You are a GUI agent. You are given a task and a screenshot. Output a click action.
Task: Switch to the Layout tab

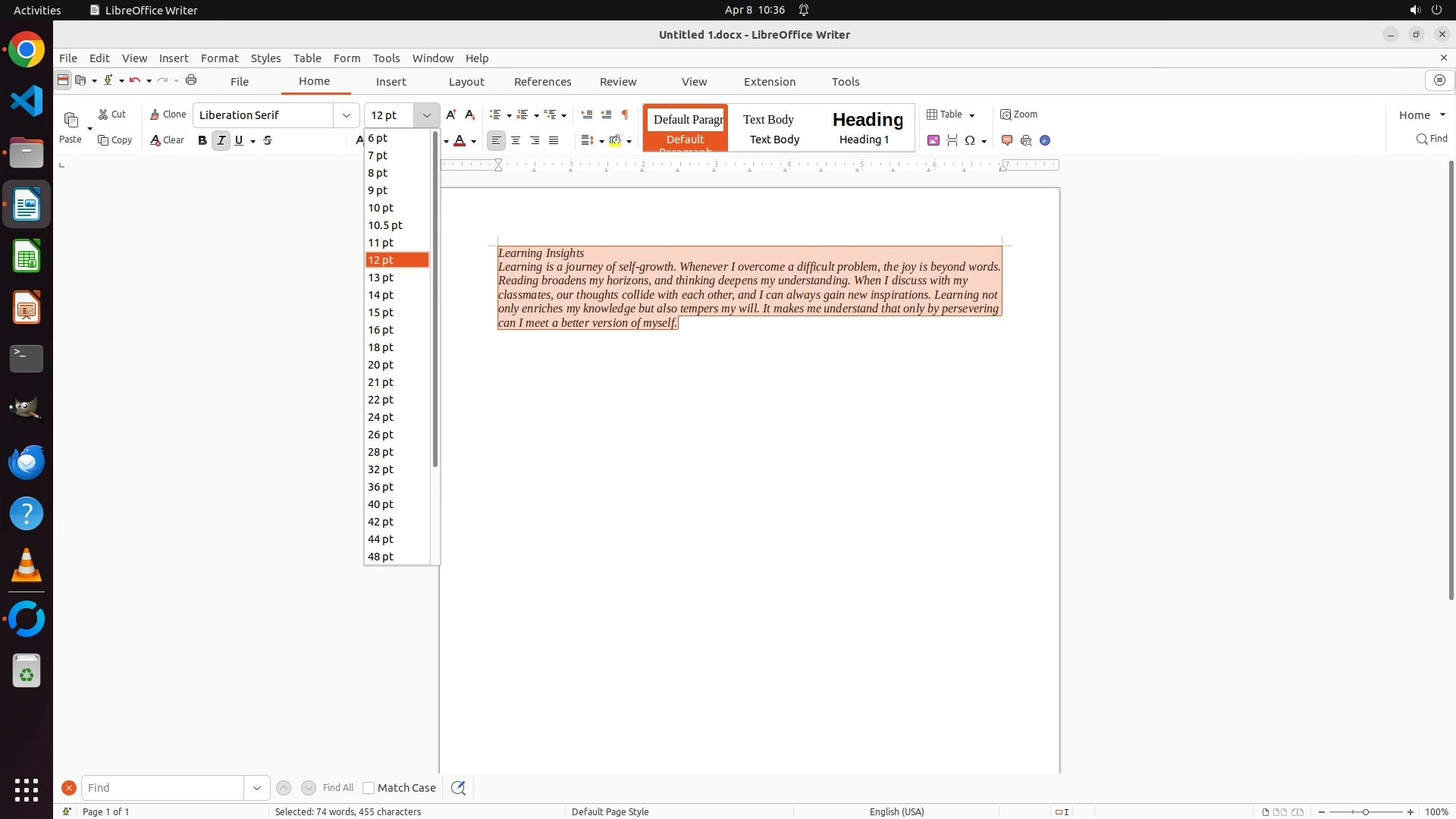[466, 82]
